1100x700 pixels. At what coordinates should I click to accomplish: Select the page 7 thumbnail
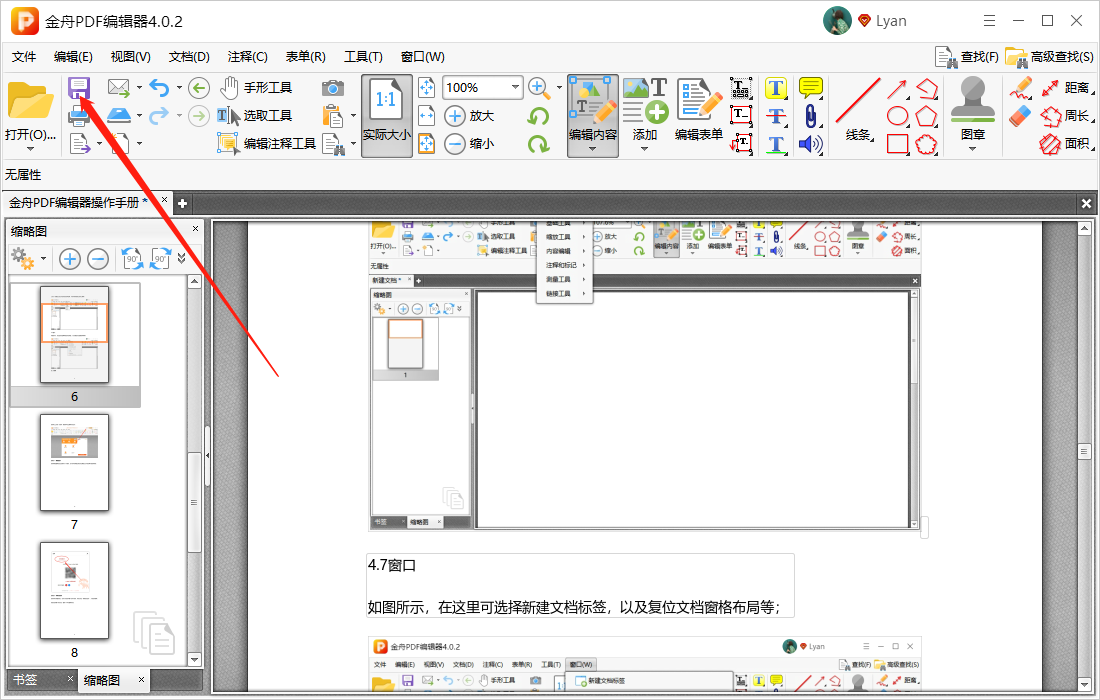coord(74,463)
